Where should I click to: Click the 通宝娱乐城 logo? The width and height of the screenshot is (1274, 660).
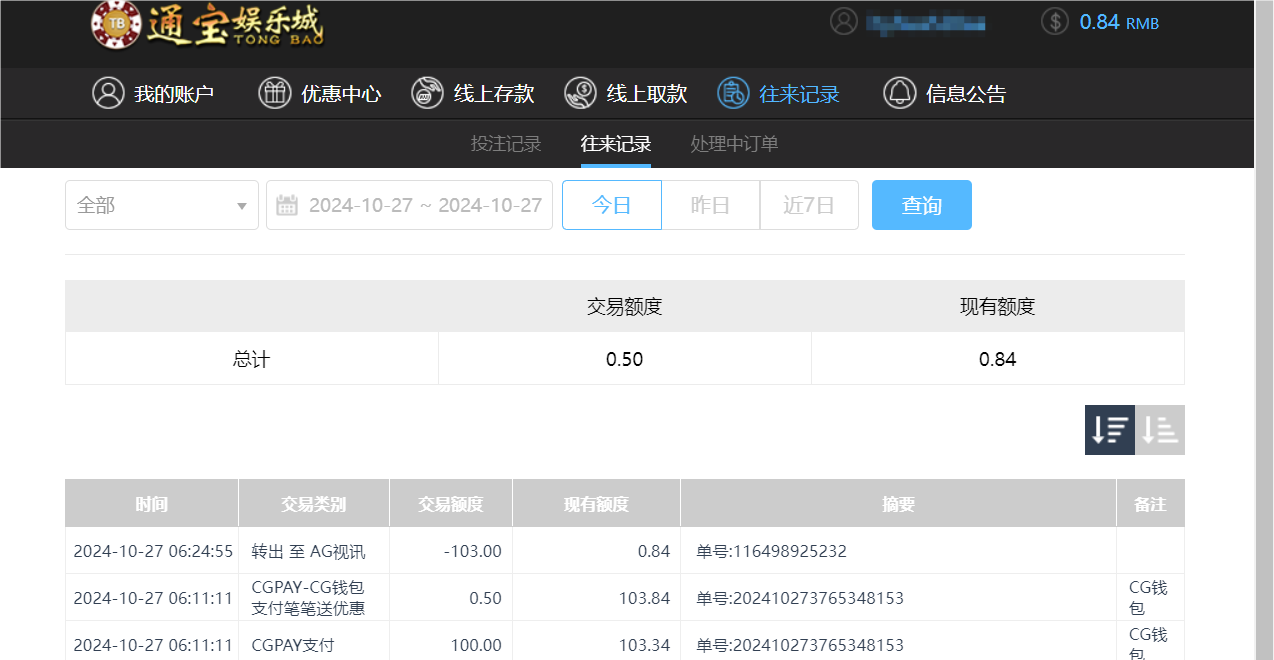(x=207, y=28)
